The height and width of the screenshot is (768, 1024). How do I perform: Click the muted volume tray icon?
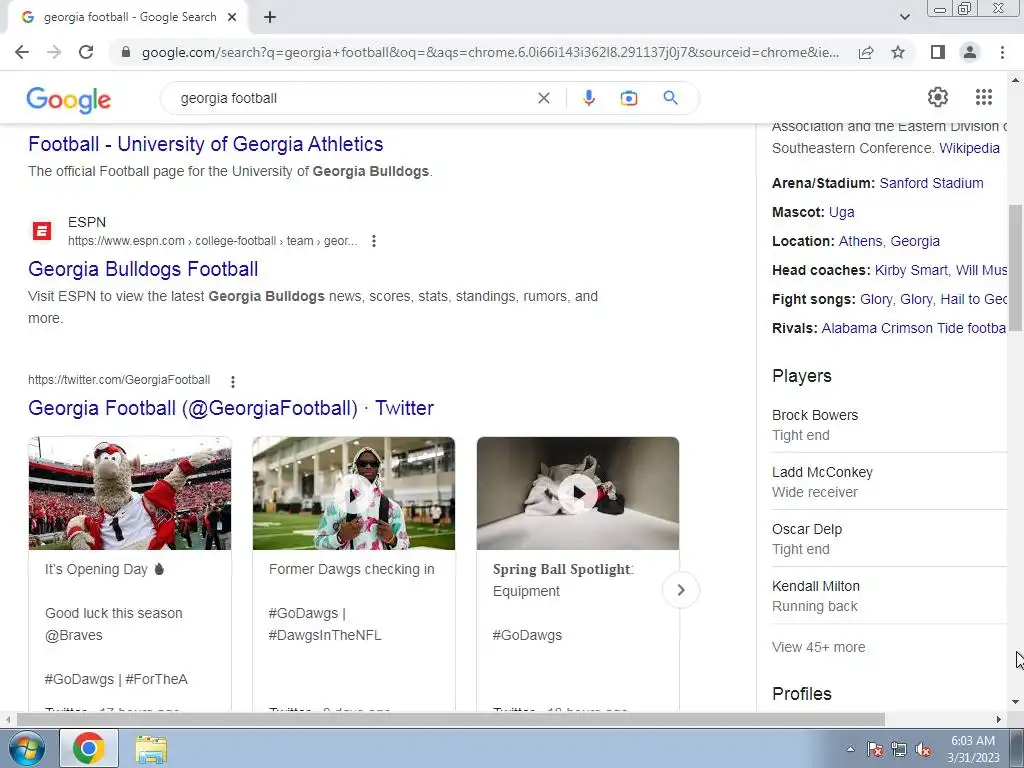tap(923, 750)
